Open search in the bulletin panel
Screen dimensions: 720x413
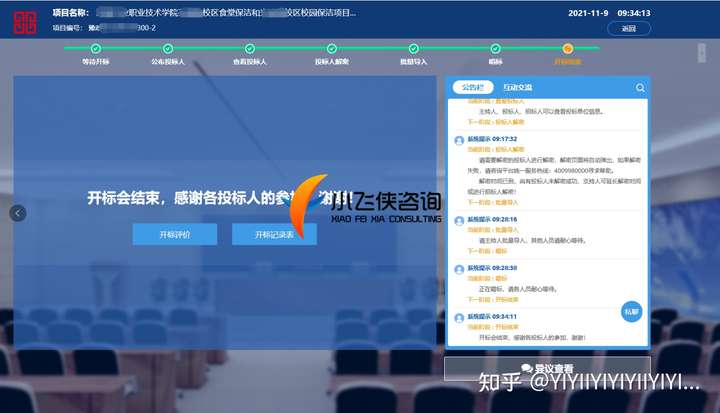tap(640, 88)
